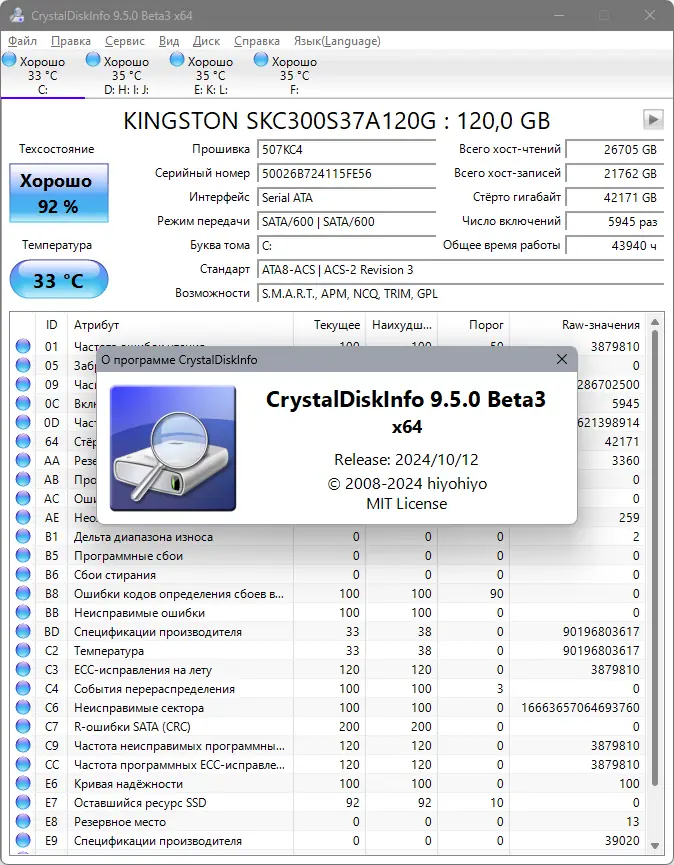Screen dimensions: 674x865
Task: Click the CrystalDiskInfo app icon in title bar
Action: [x=17, y=15]
